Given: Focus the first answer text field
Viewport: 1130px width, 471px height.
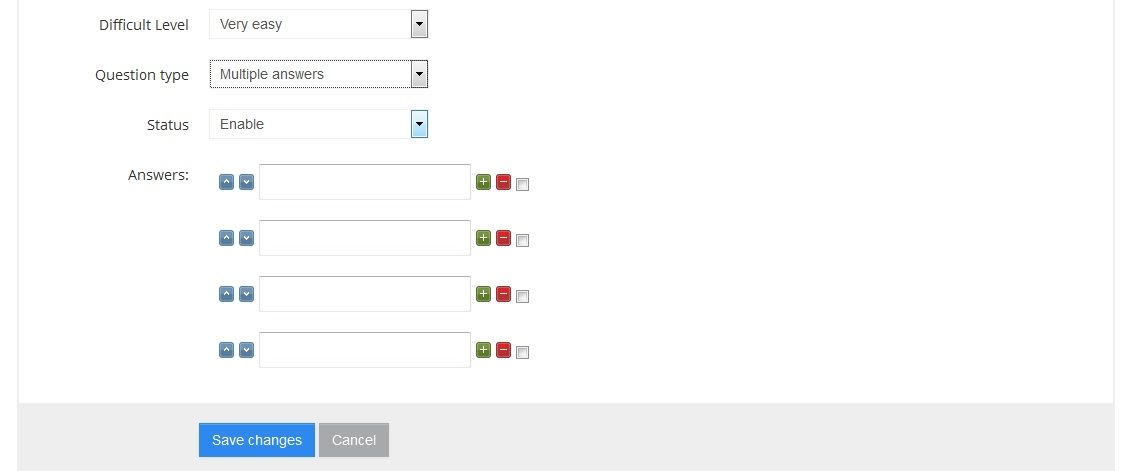Looking at the screenshot, I should coord(365,182).
